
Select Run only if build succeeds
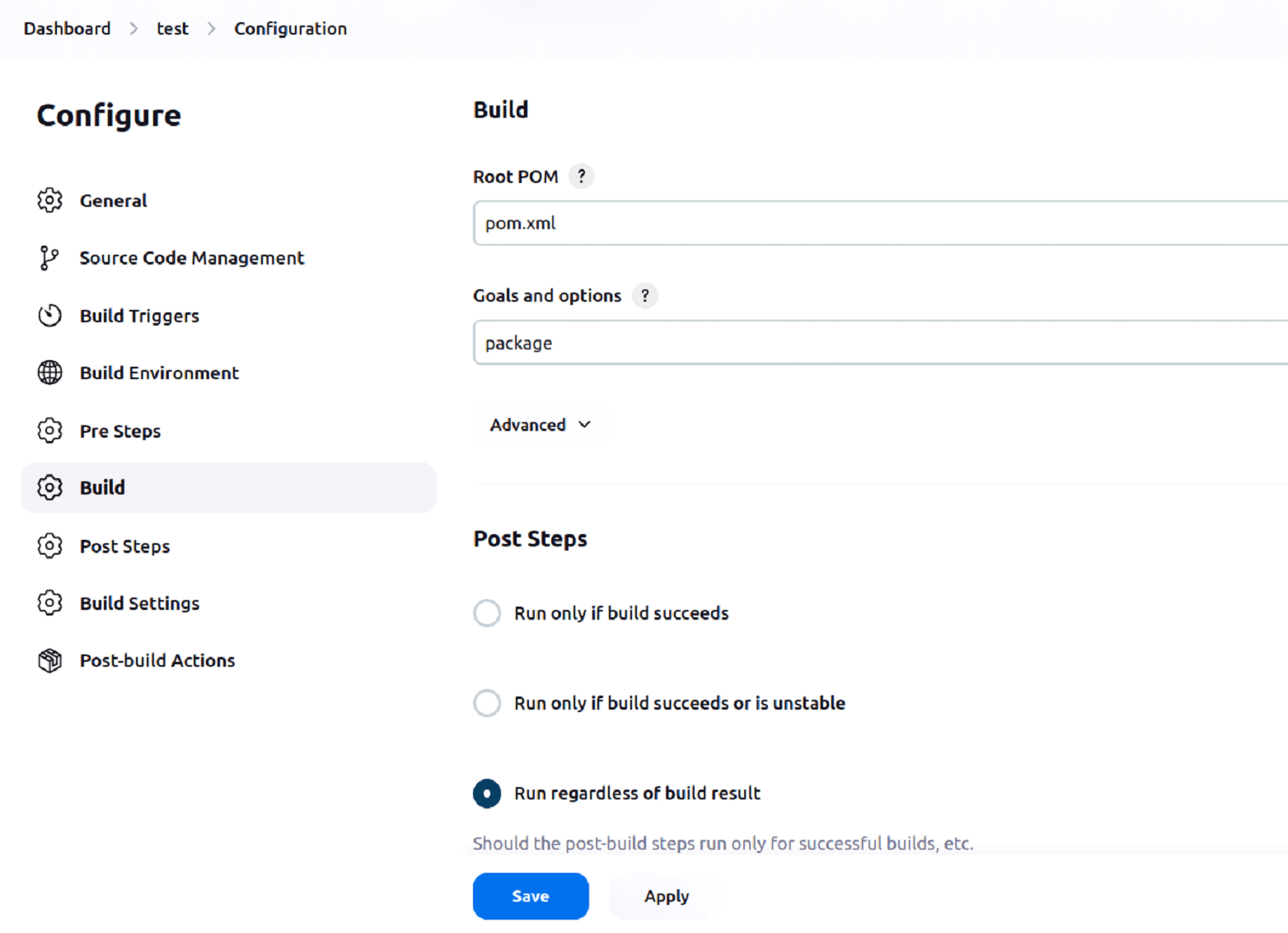click(487, 613)
